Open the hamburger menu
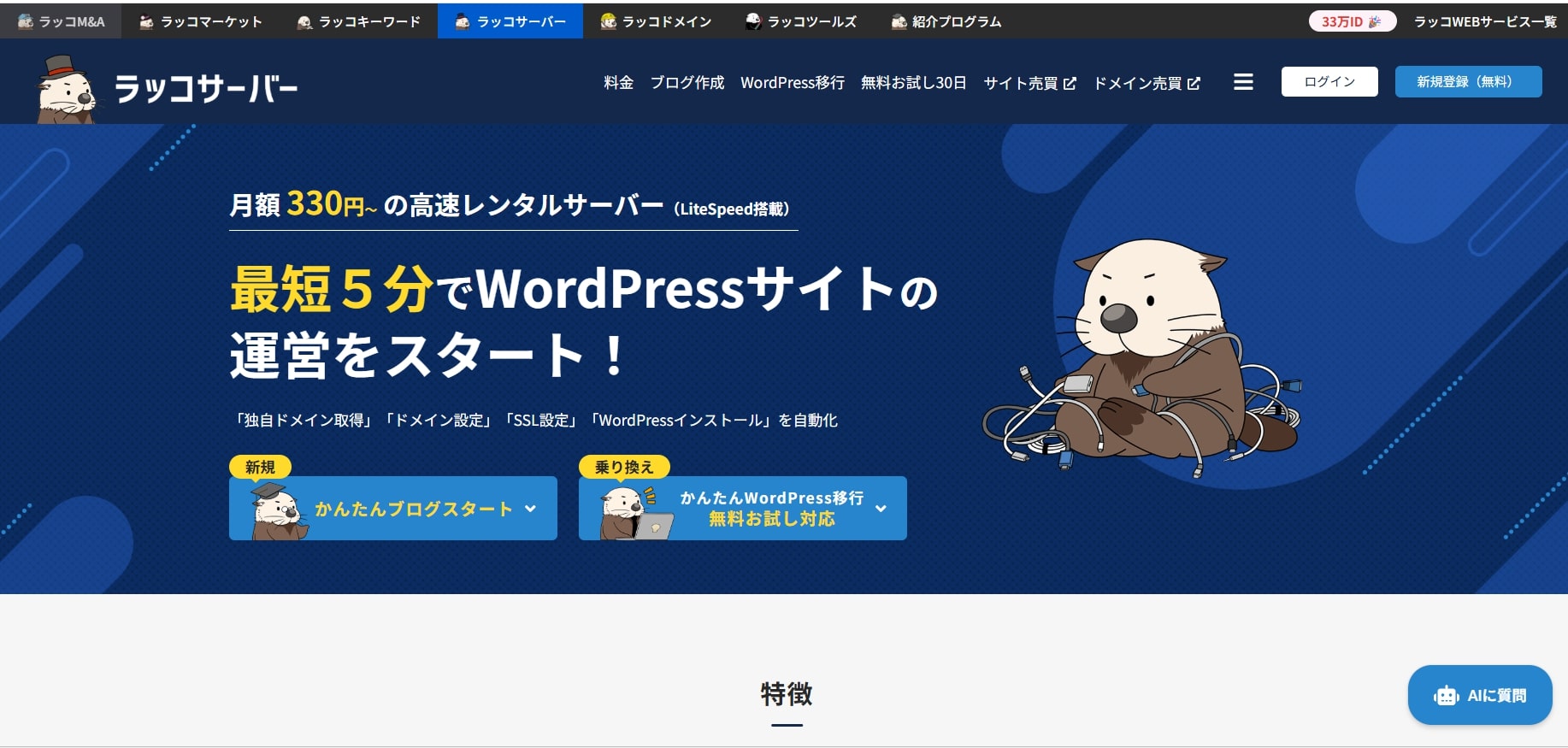Image resolution: width=1568 pixels, height=748 pixels. click(1243, 82)
